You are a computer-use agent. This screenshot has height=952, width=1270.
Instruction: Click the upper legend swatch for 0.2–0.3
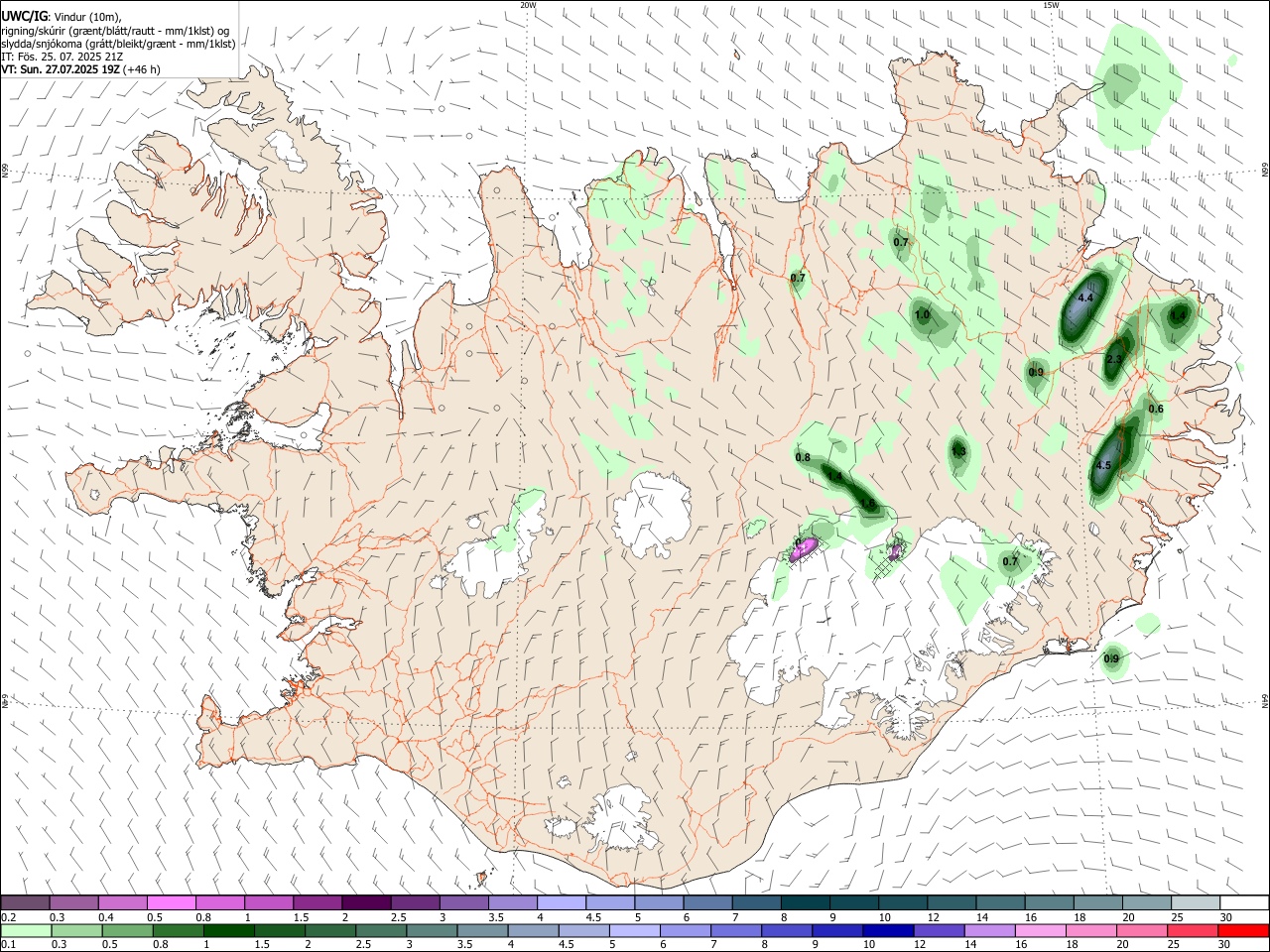25,902
